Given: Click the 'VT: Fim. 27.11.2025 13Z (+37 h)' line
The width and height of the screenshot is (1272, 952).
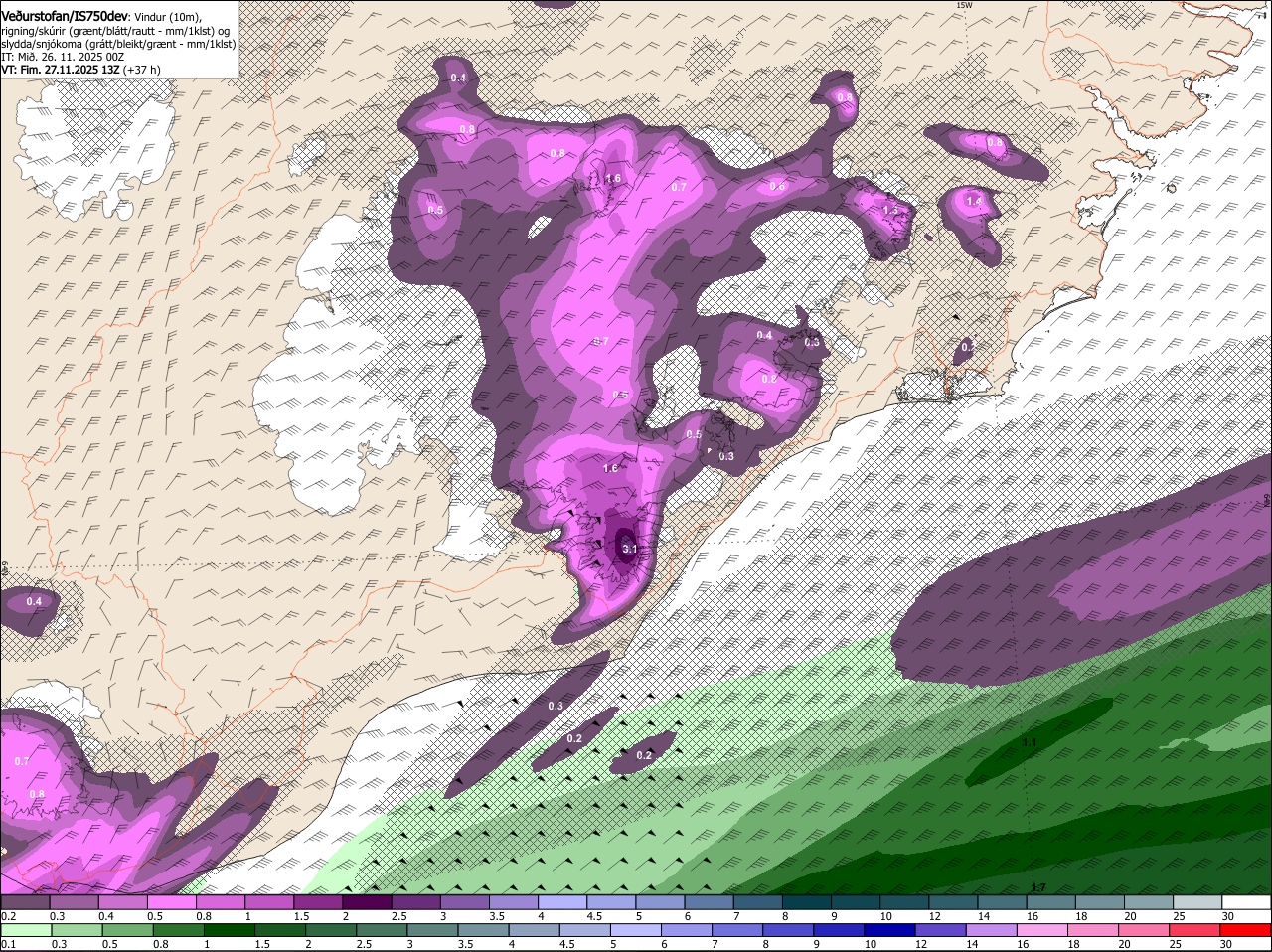Looking at the screenshot, I should click(x=80, y=70).
